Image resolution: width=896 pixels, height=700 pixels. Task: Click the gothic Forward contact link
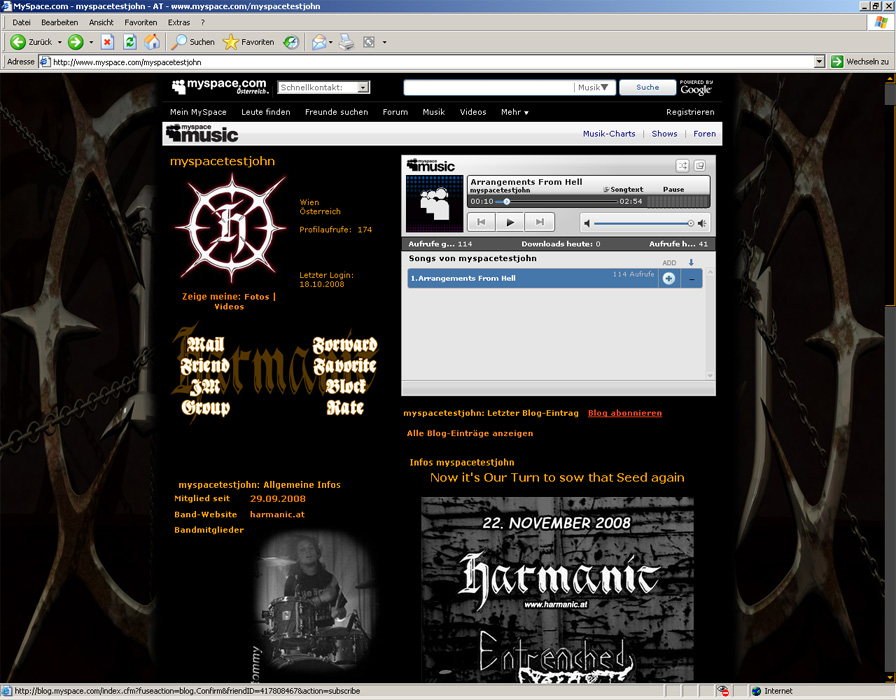pyautogui.click(x=345, y=345)
